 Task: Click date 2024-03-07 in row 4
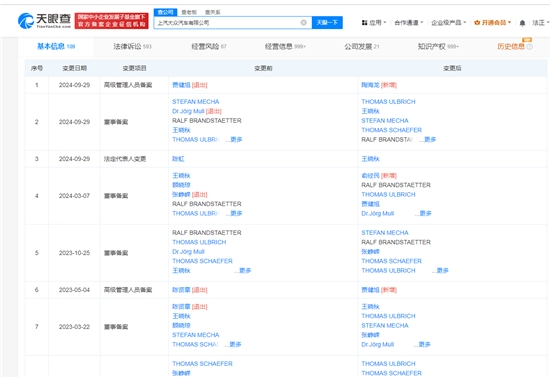74,196
